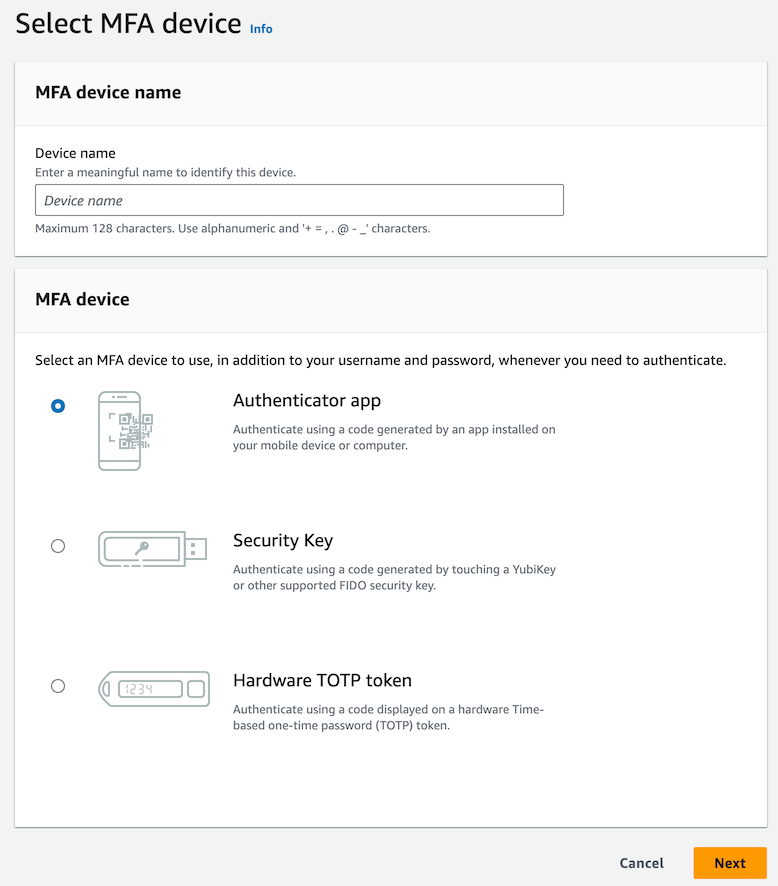Cancel the MFA device setup
Screen dimensions: 778x886
[641, 863]
